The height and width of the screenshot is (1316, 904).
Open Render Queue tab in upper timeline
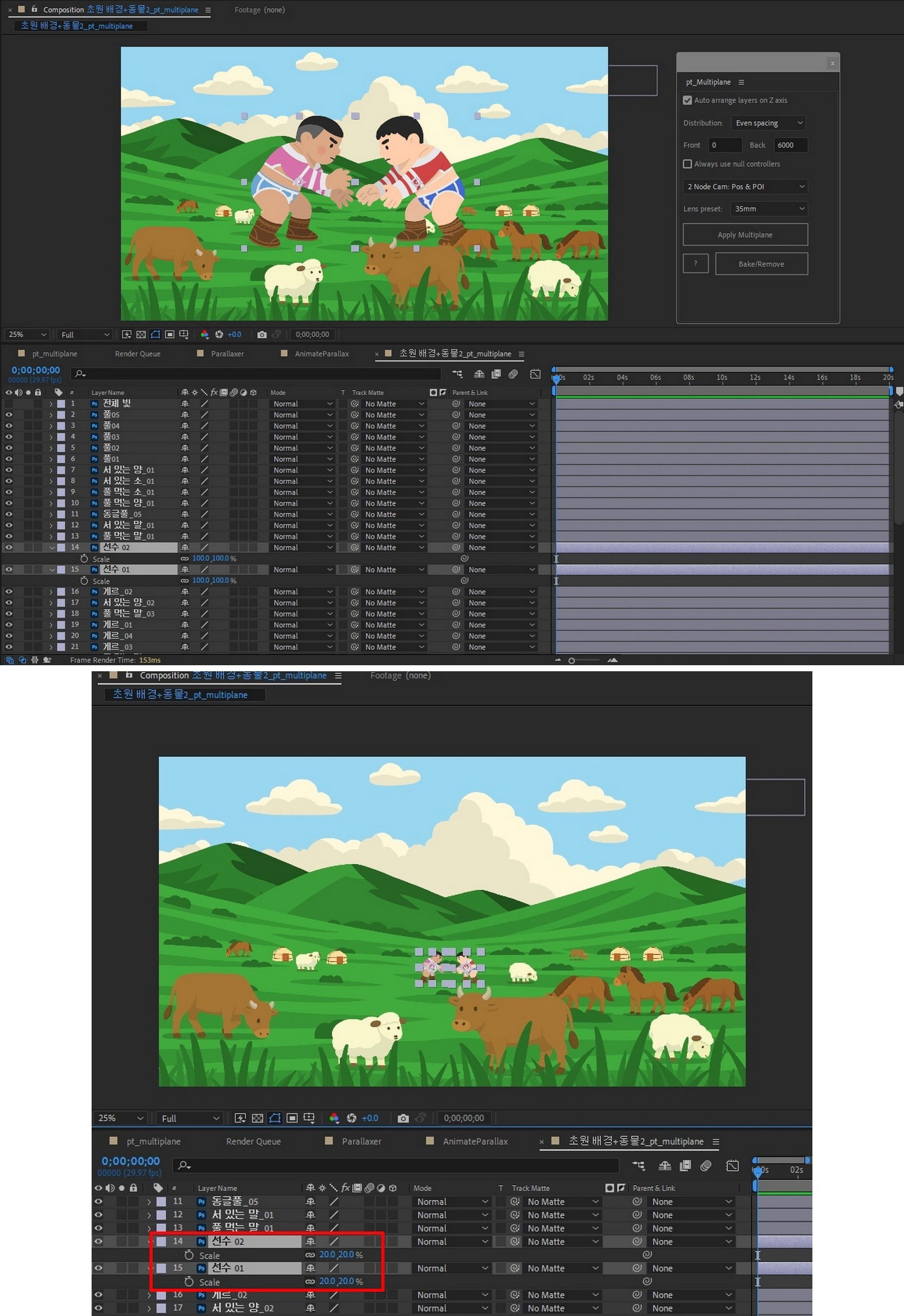pos(137,354)
